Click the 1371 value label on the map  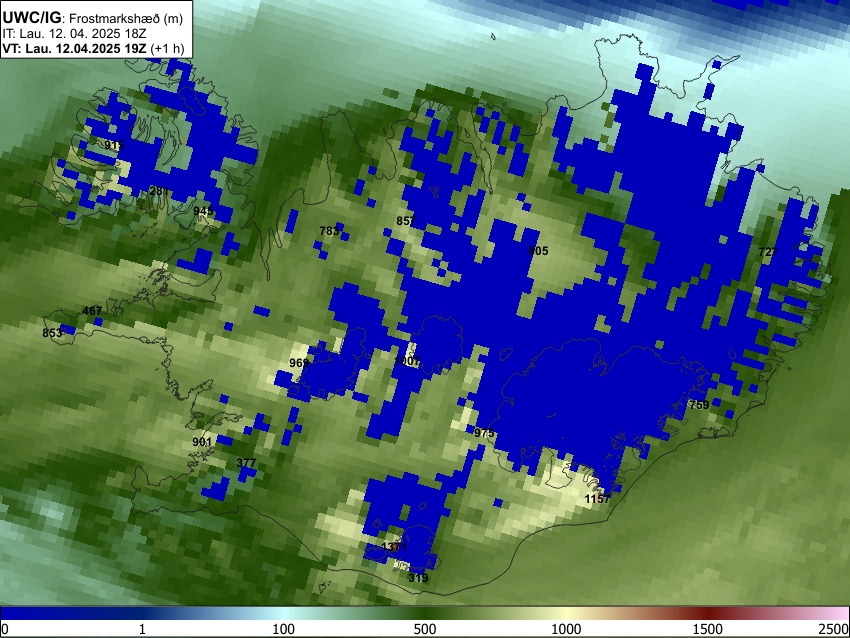click(394, 547)
